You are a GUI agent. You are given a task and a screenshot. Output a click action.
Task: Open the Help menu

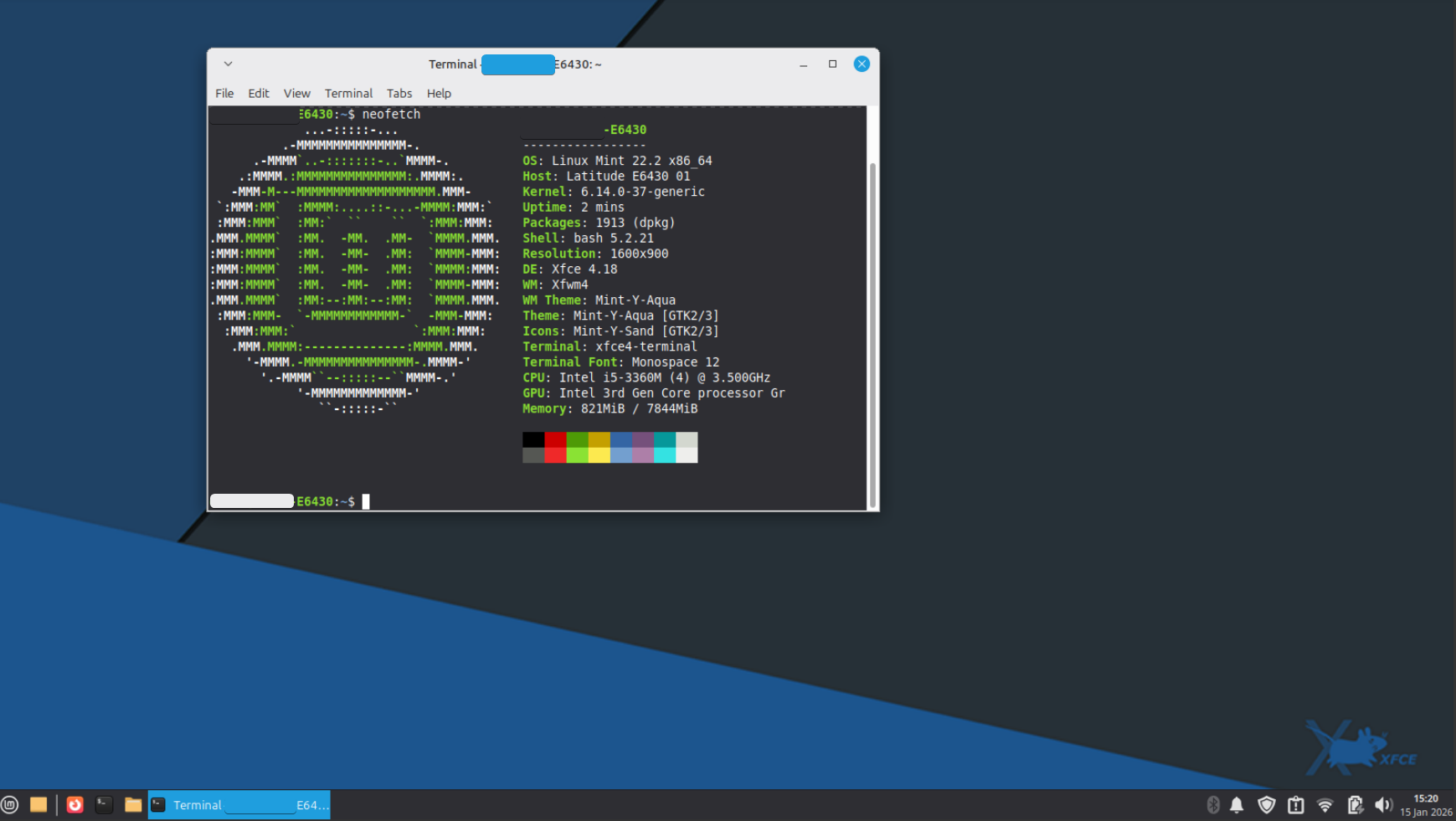point(439,94)
